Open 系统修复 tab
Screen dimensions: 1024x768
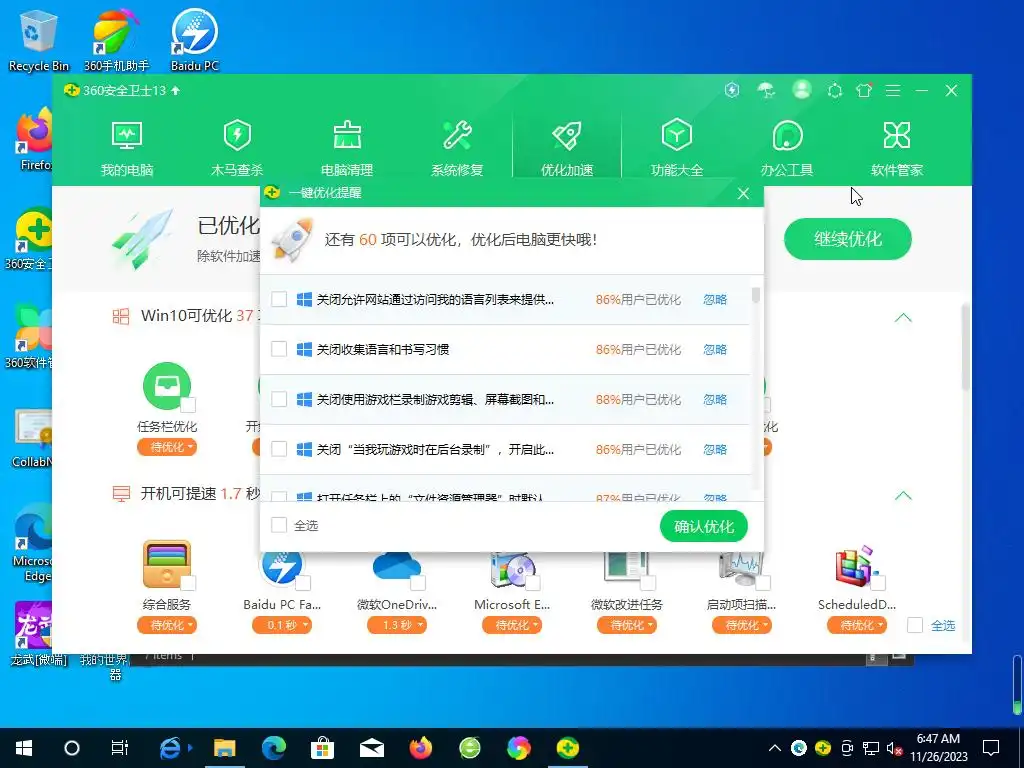pyautogui.click(x=457, y=149)
